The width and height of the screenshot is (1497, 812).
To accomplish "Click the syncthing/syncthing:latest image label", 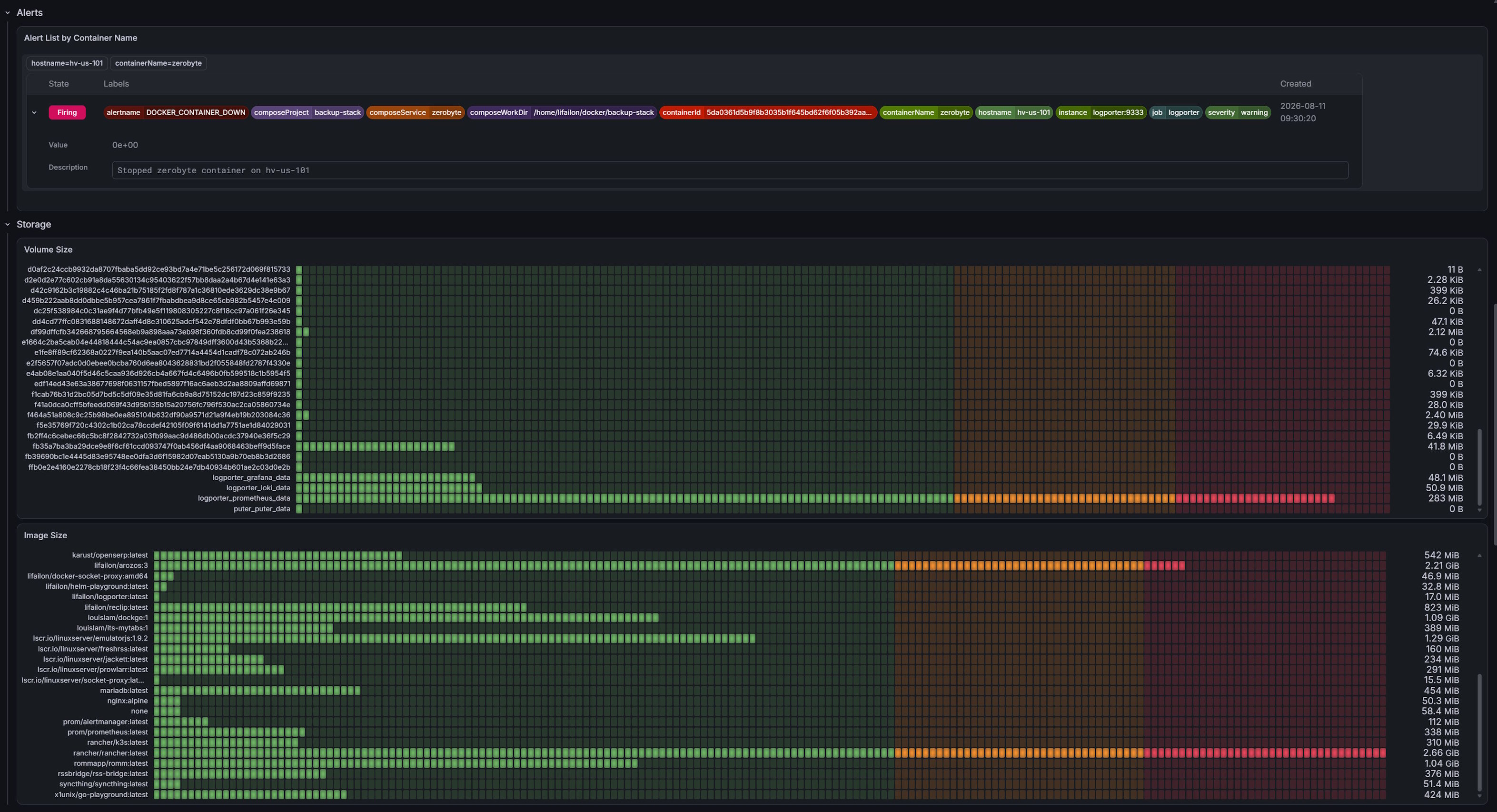I will [x=103, y=784].
